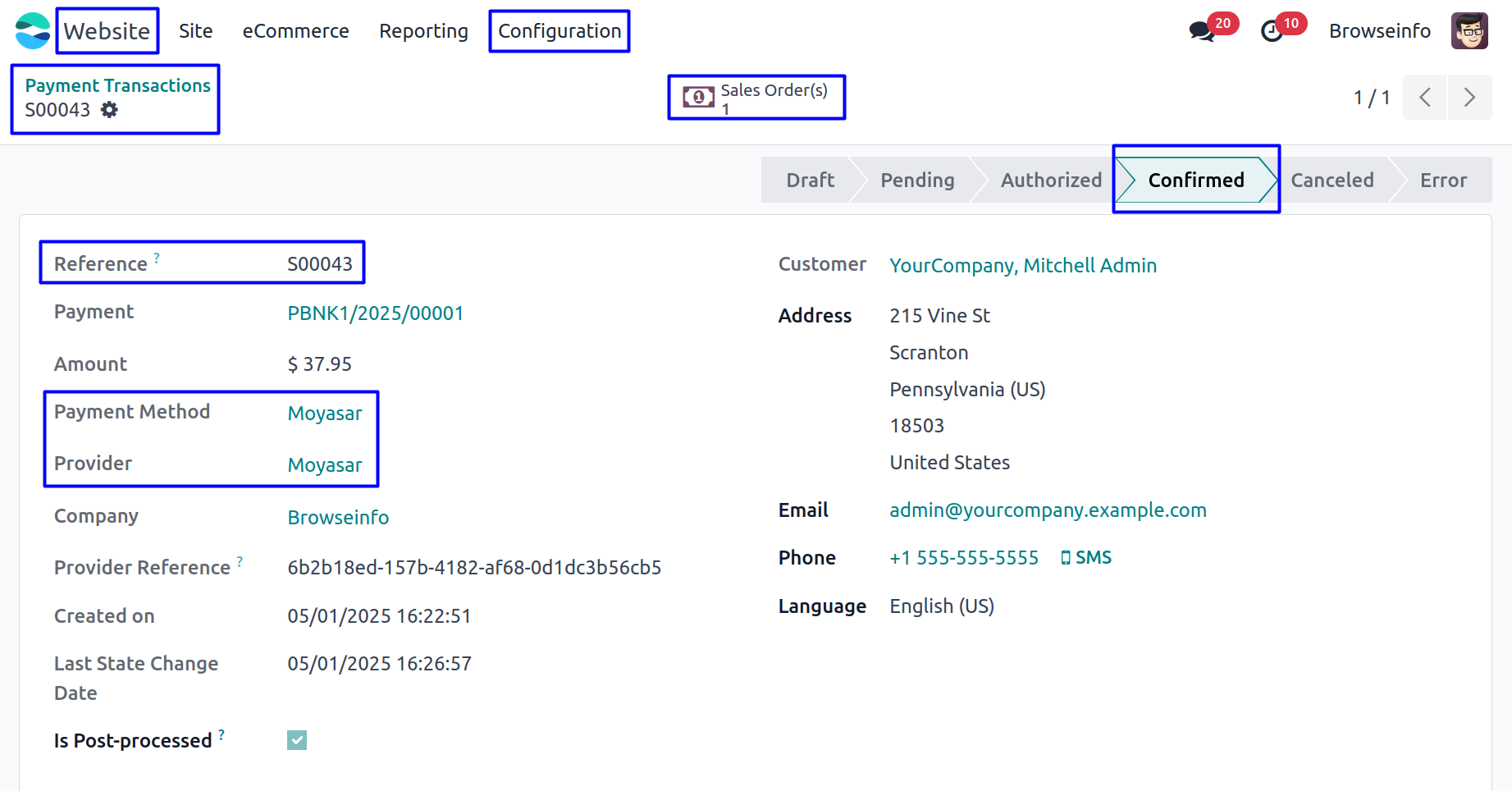Open the activities clock icon

1272,32
